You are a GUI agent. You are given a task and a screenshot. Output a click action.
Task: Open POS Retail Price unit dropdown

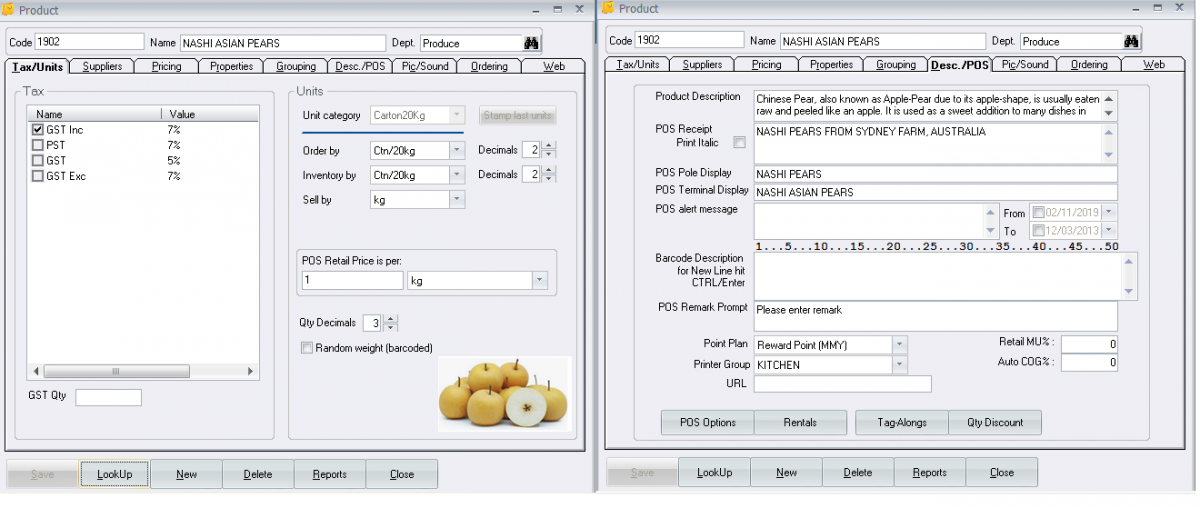click(x=540, y=281)
